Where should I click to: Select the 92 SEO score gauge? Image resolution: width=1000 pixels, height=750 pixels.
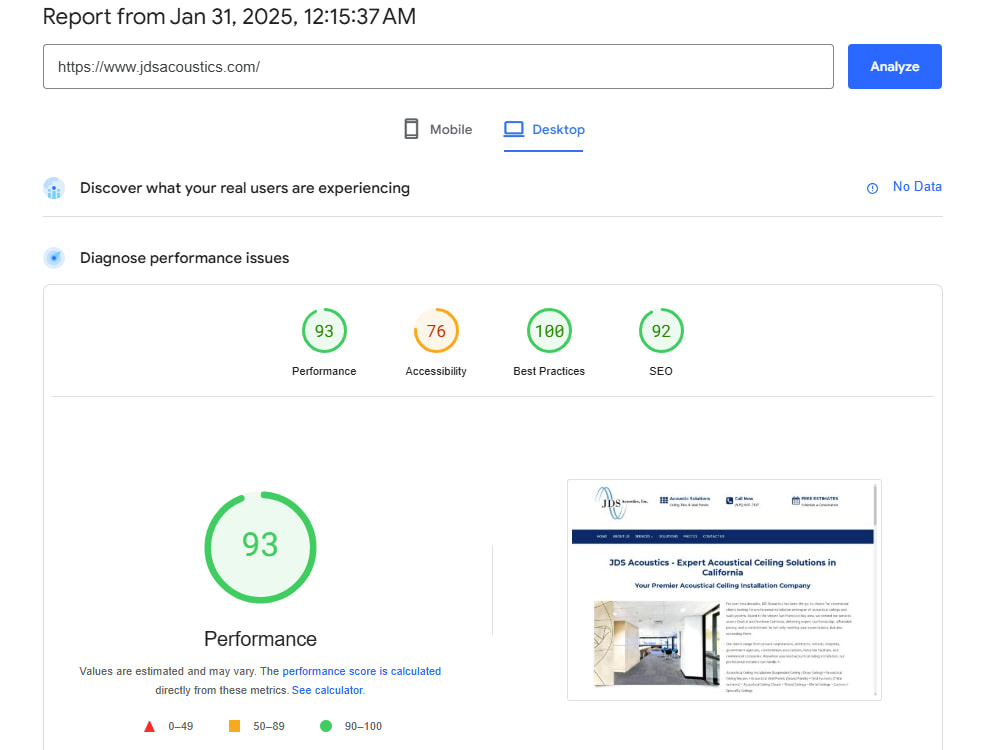click(x=661, y=331)
